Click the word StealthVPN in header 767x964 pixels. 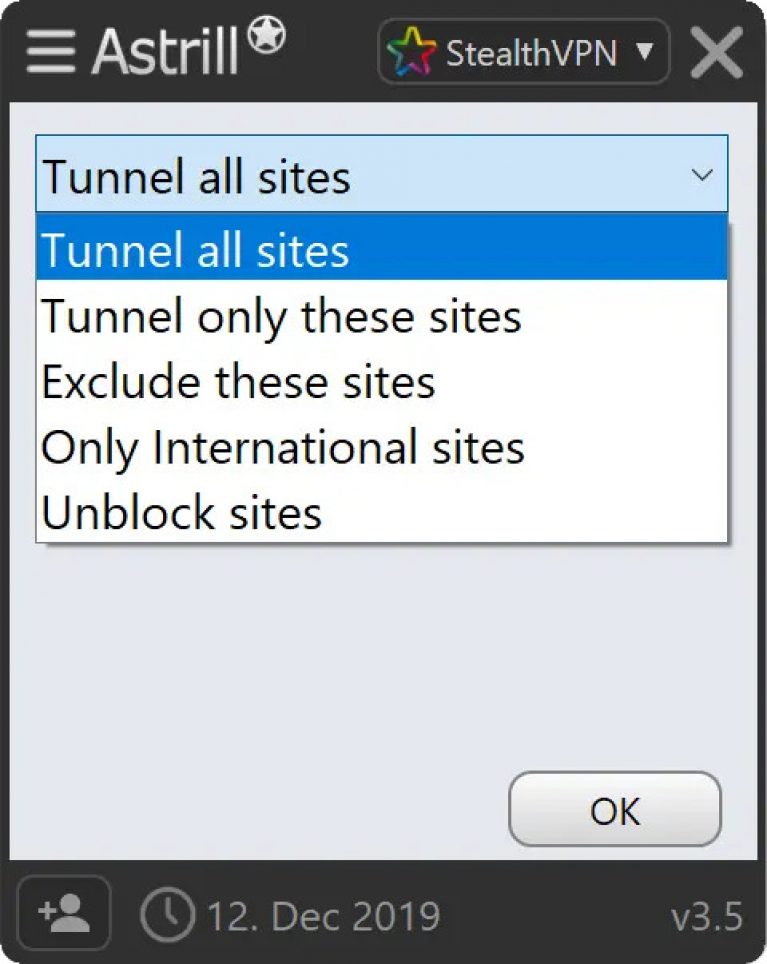click(530, 53)
